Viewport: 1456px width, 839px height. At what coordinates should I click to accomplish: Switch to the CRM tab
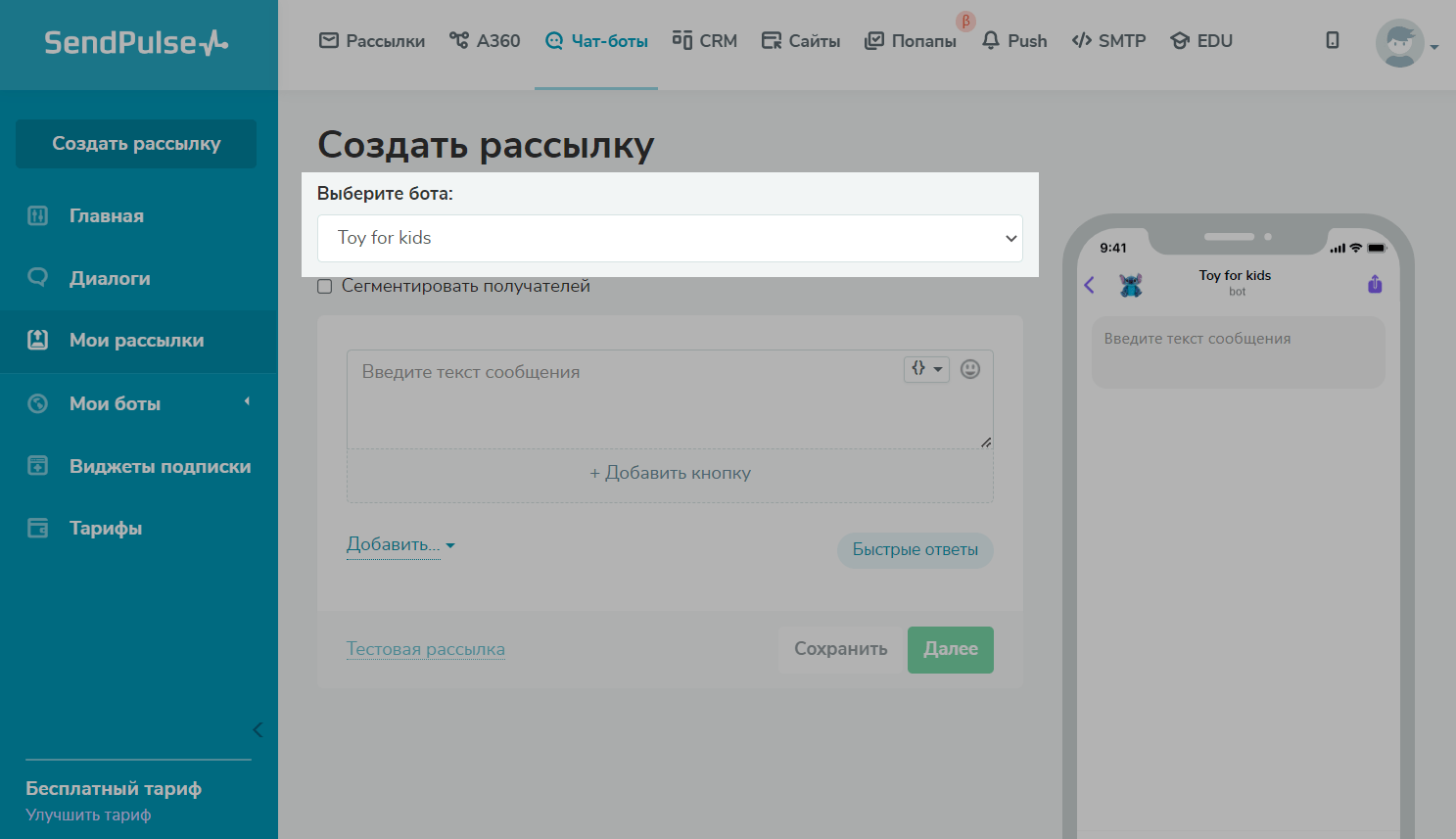coord(705,41)
